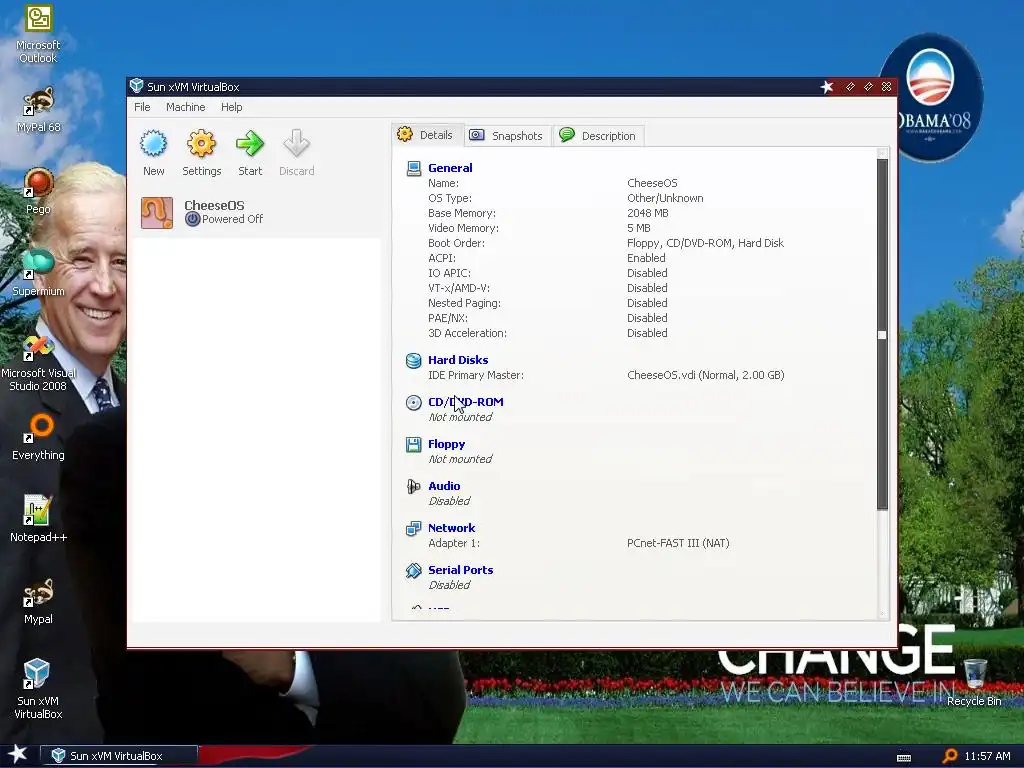Click the Powered Off status icon
The width and height of the screenshot is (1024, 768).
[x=192, y=219]
